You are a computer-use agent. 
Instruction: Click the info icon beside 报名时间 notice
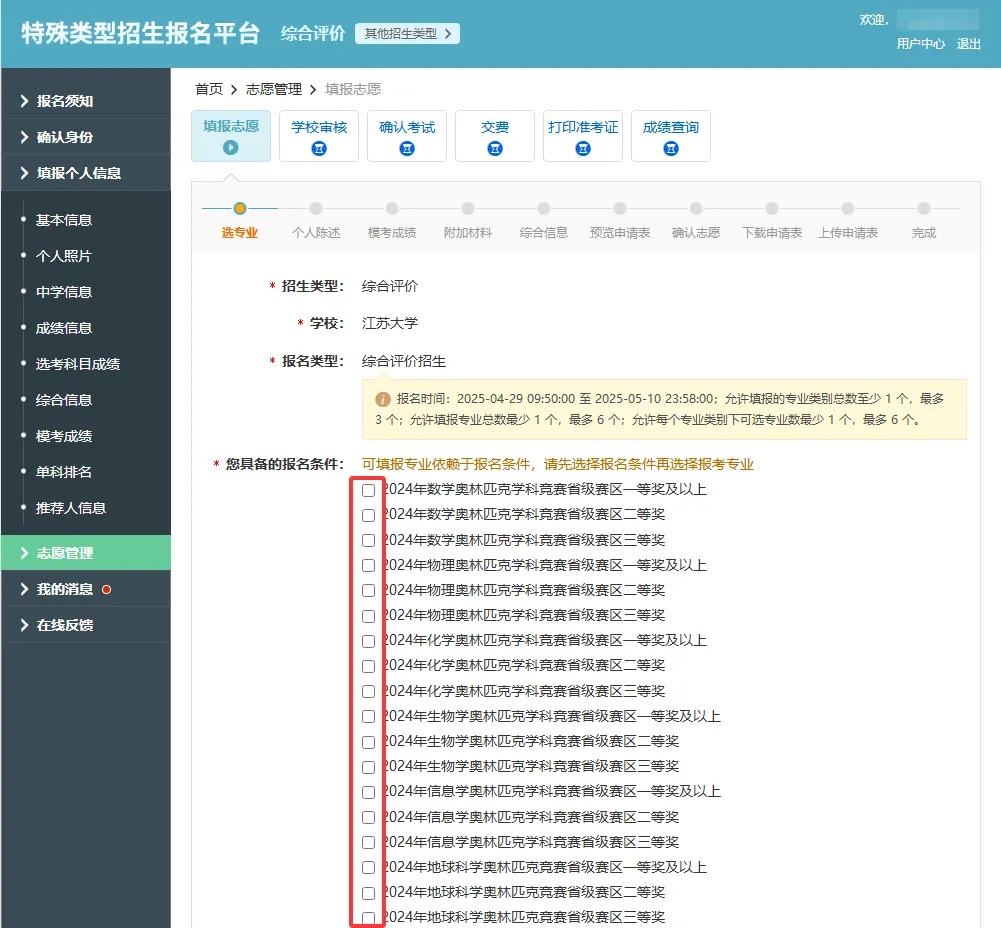[382, 400]
